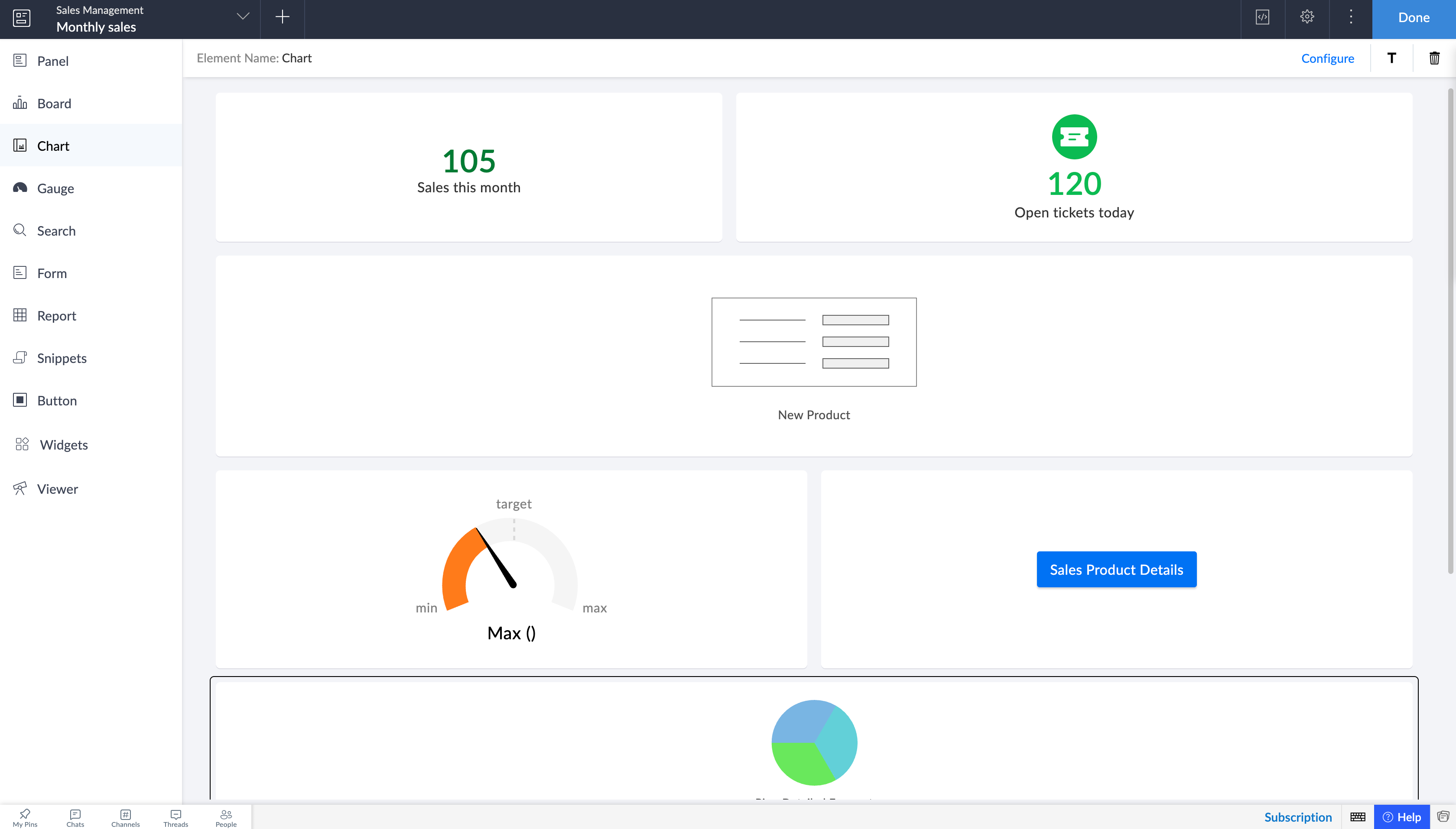Select Widgets element in sidebar

pos(63,445)
